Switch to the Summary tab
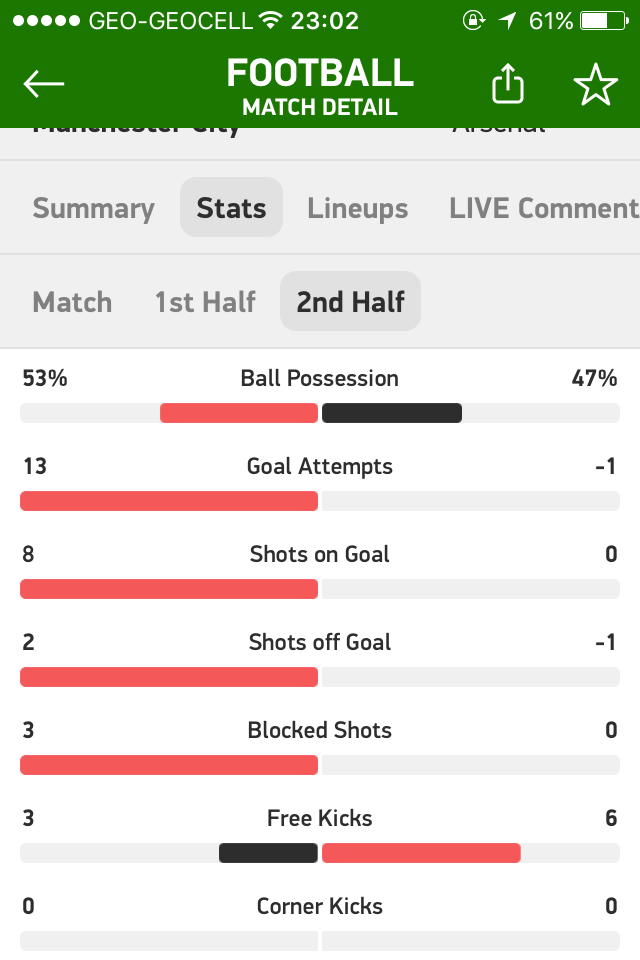Viewport: 640px width, 960px height. [93, 208]
